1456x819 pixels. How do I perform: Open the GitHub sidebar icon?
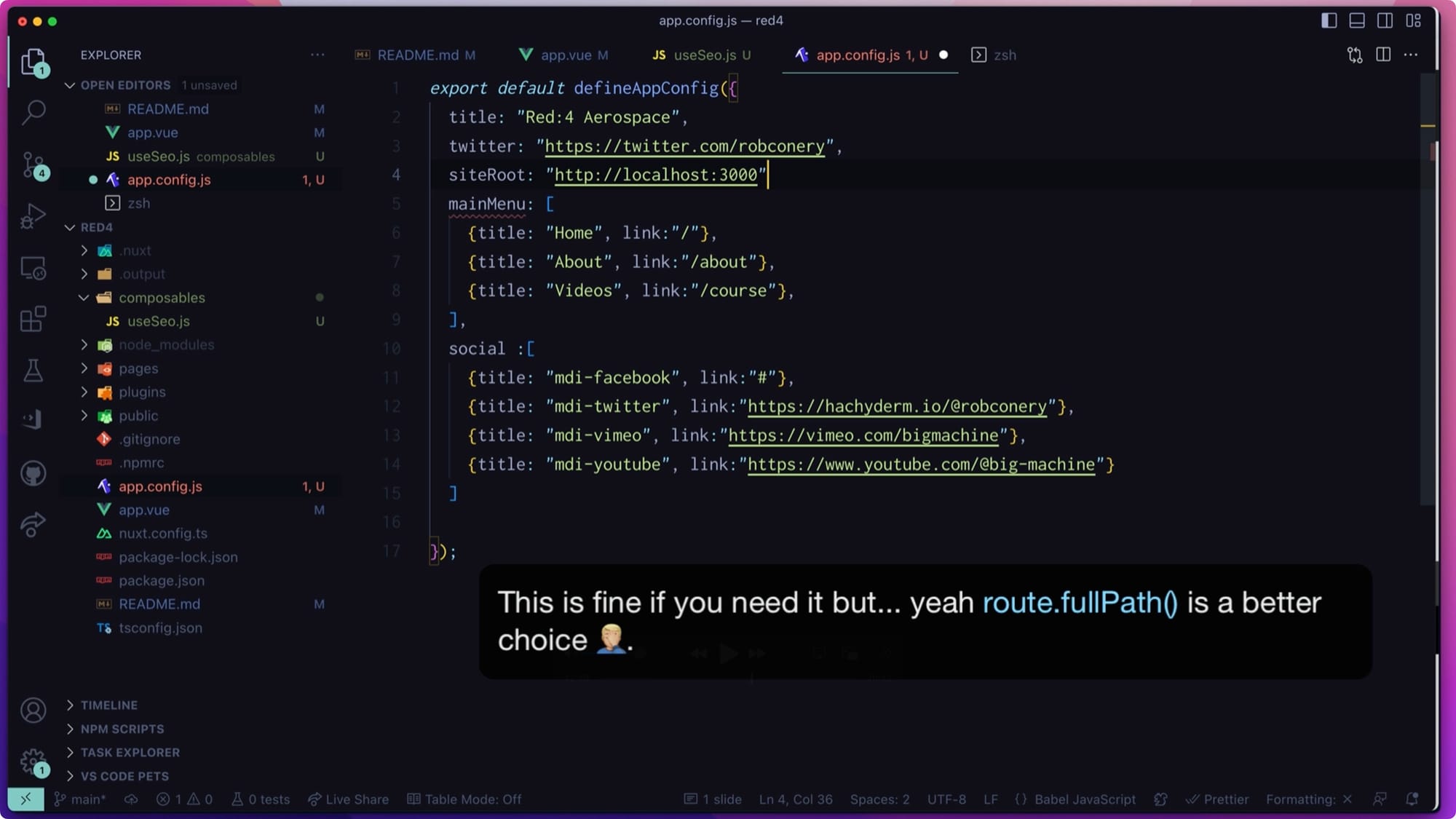tap(33, 473)
